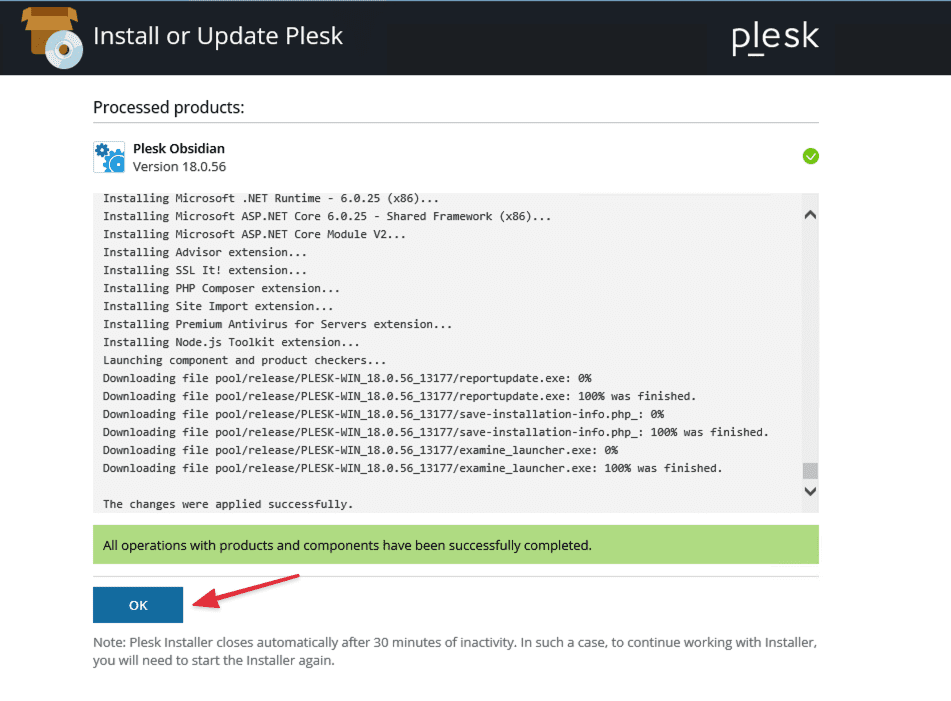The image size is (951, 701).
Task: Click the "Installing PHP Composer extension" log line
Action: point(221,288)
